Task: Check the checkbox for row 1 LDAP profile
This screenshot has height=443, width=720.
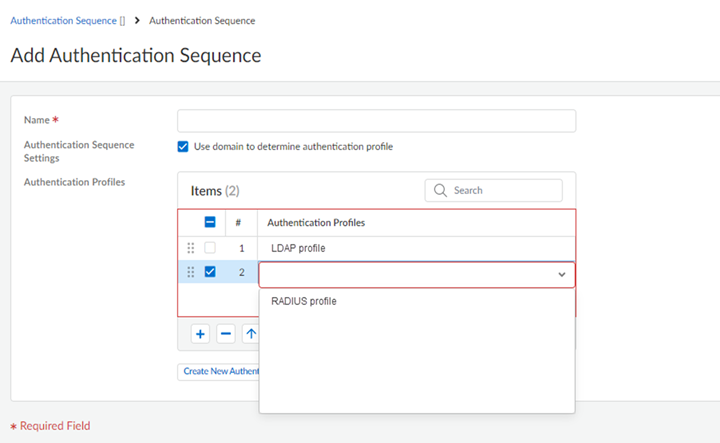Action: 210,248
